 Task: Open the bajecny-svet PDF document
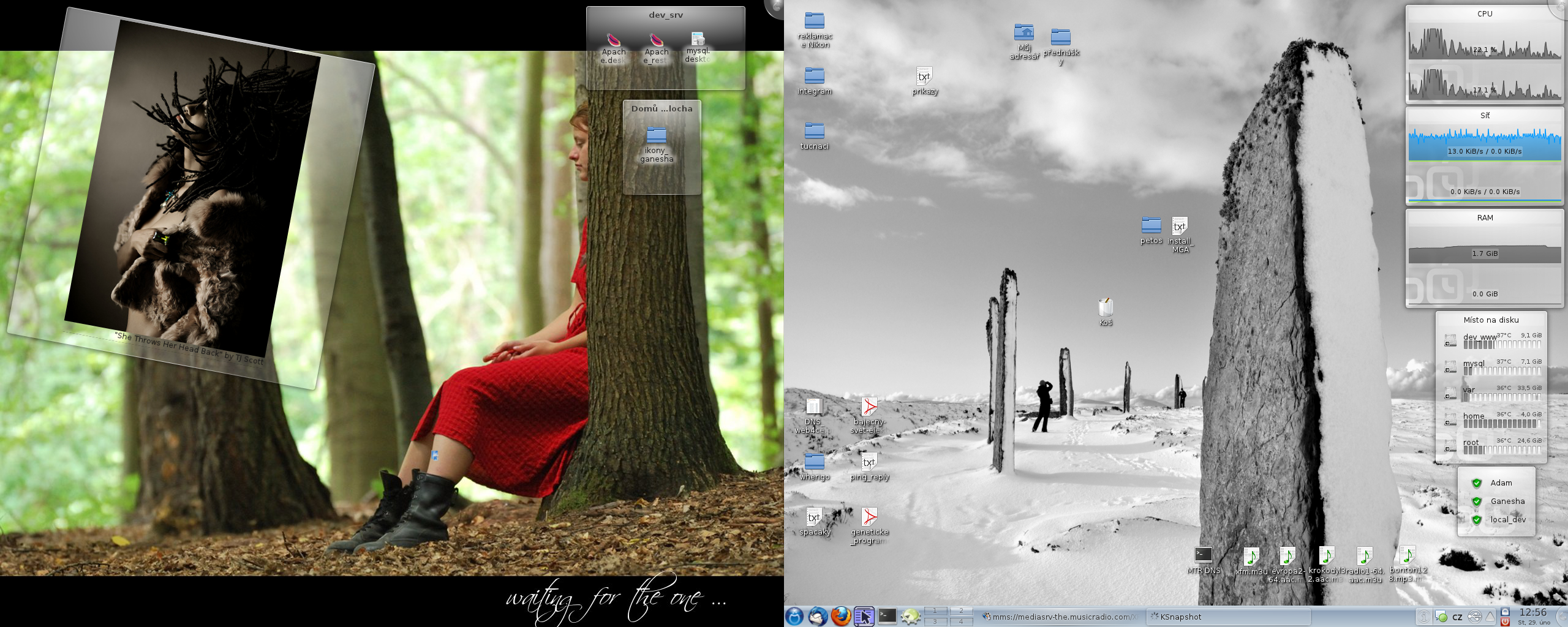coord(869,407)
